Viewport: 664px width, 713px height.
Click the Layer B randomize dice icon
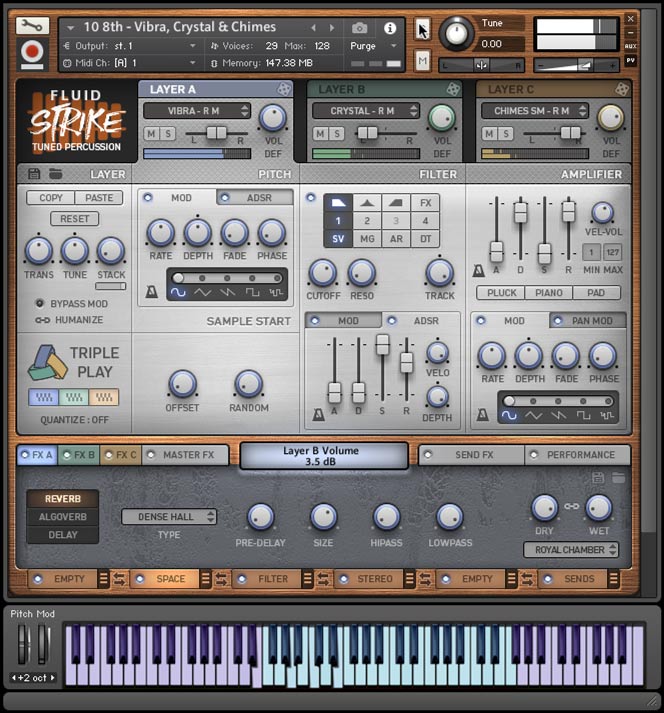point(453,89)
